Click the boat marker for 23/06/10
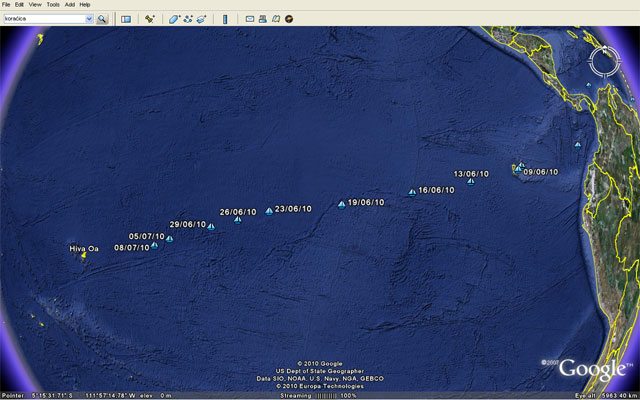The image size is (640, 400). pyautogui.click(x=269, y=211)
